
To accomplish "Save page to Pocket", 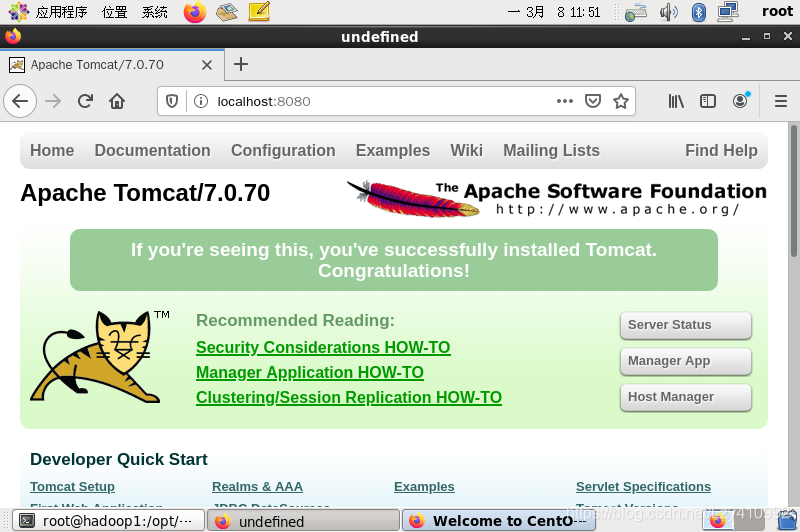I will (x=593, y=101).
